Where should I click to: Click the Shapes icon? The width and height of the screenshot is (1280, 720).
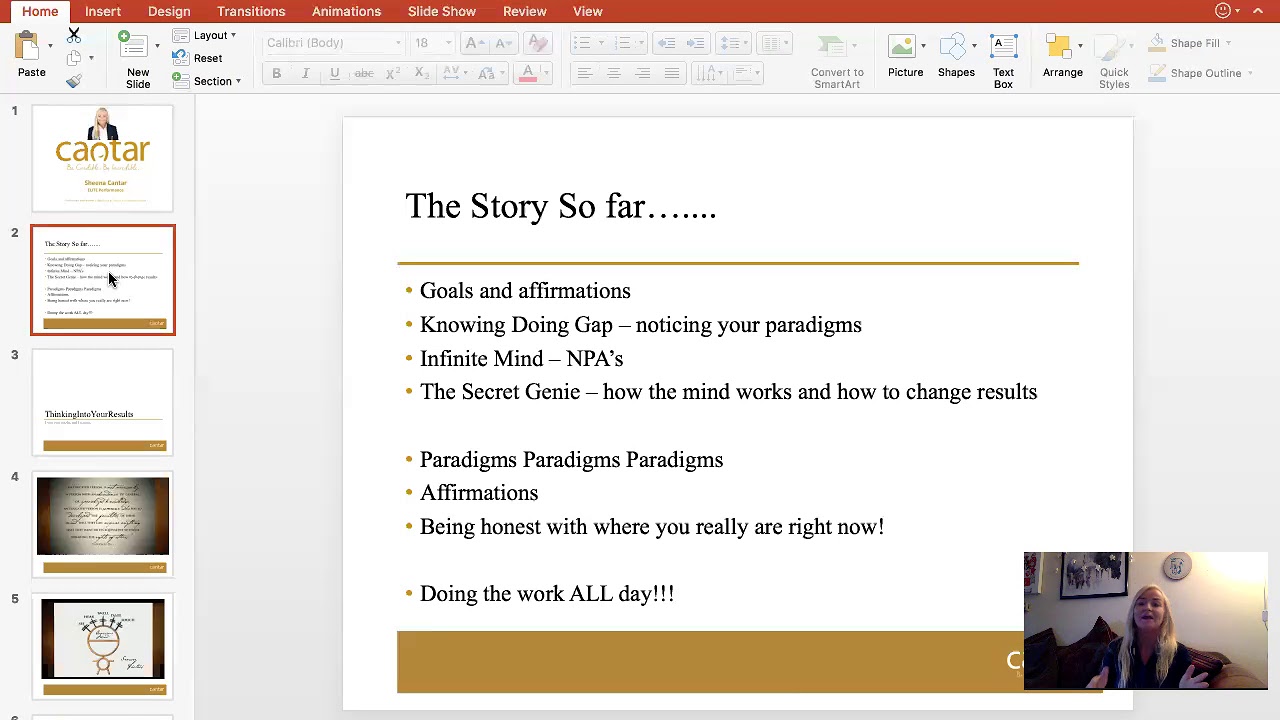[x=954, y=47]
